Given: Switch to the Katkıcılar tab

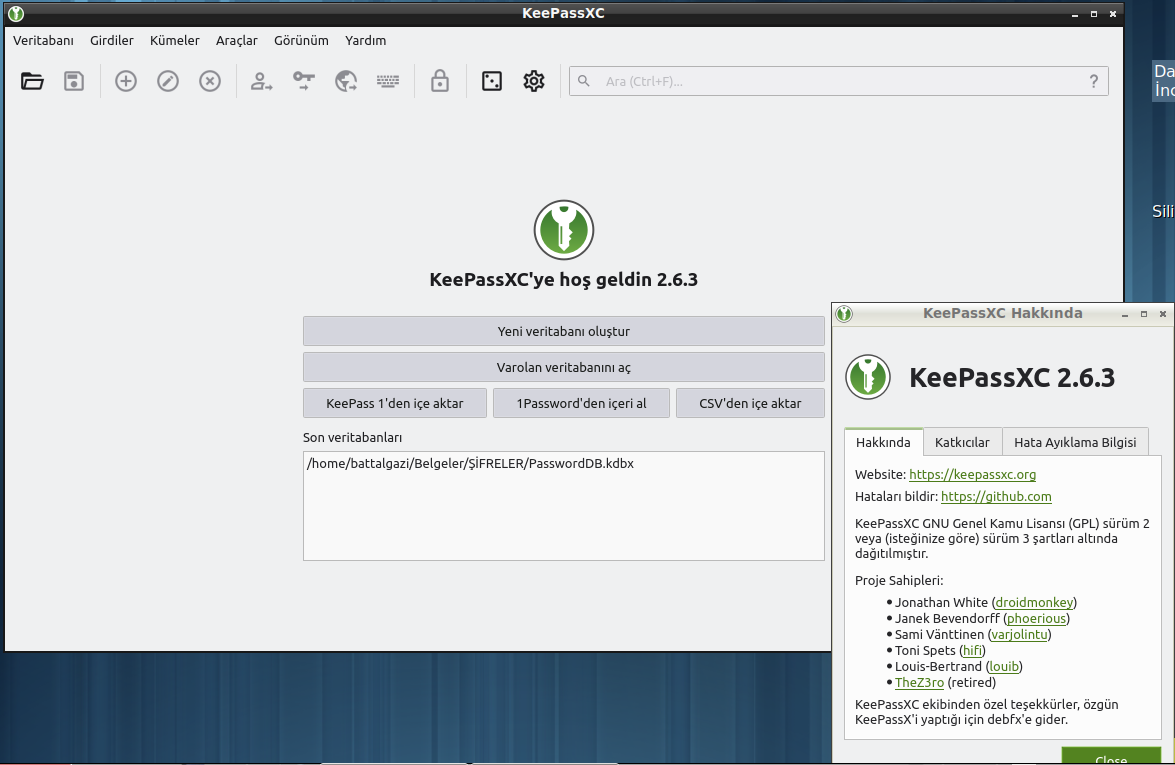Looking at the screenshot, I should [x=962, y=442].
